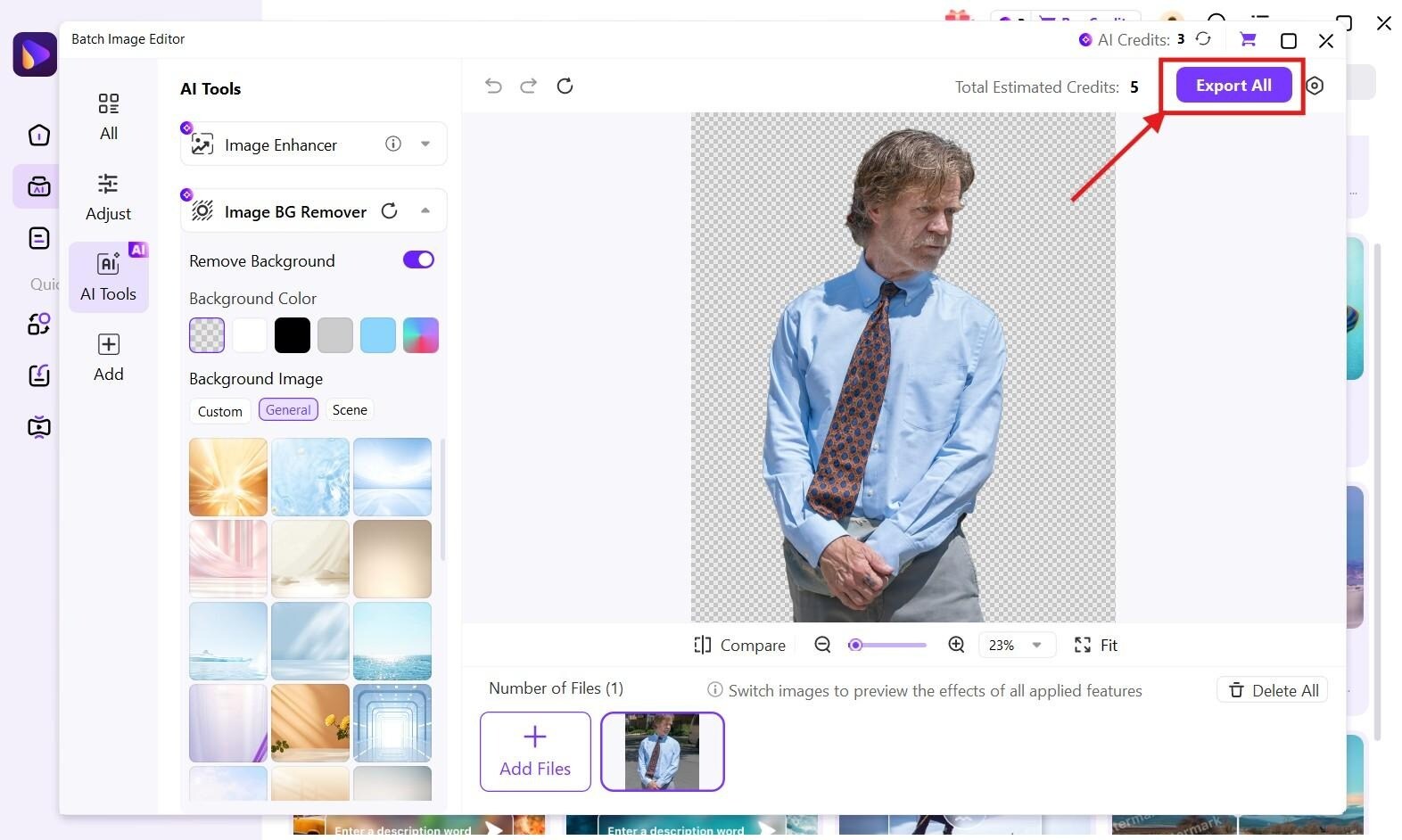Viewport: 1402px width, 840px height.
Task: Select black background color swatch
Action: point(293,335)
